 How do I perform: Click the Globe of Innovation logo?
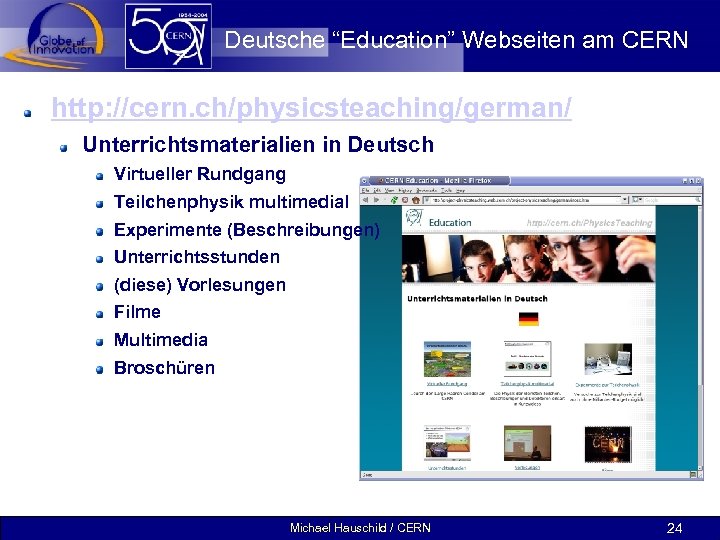[55, 36]
